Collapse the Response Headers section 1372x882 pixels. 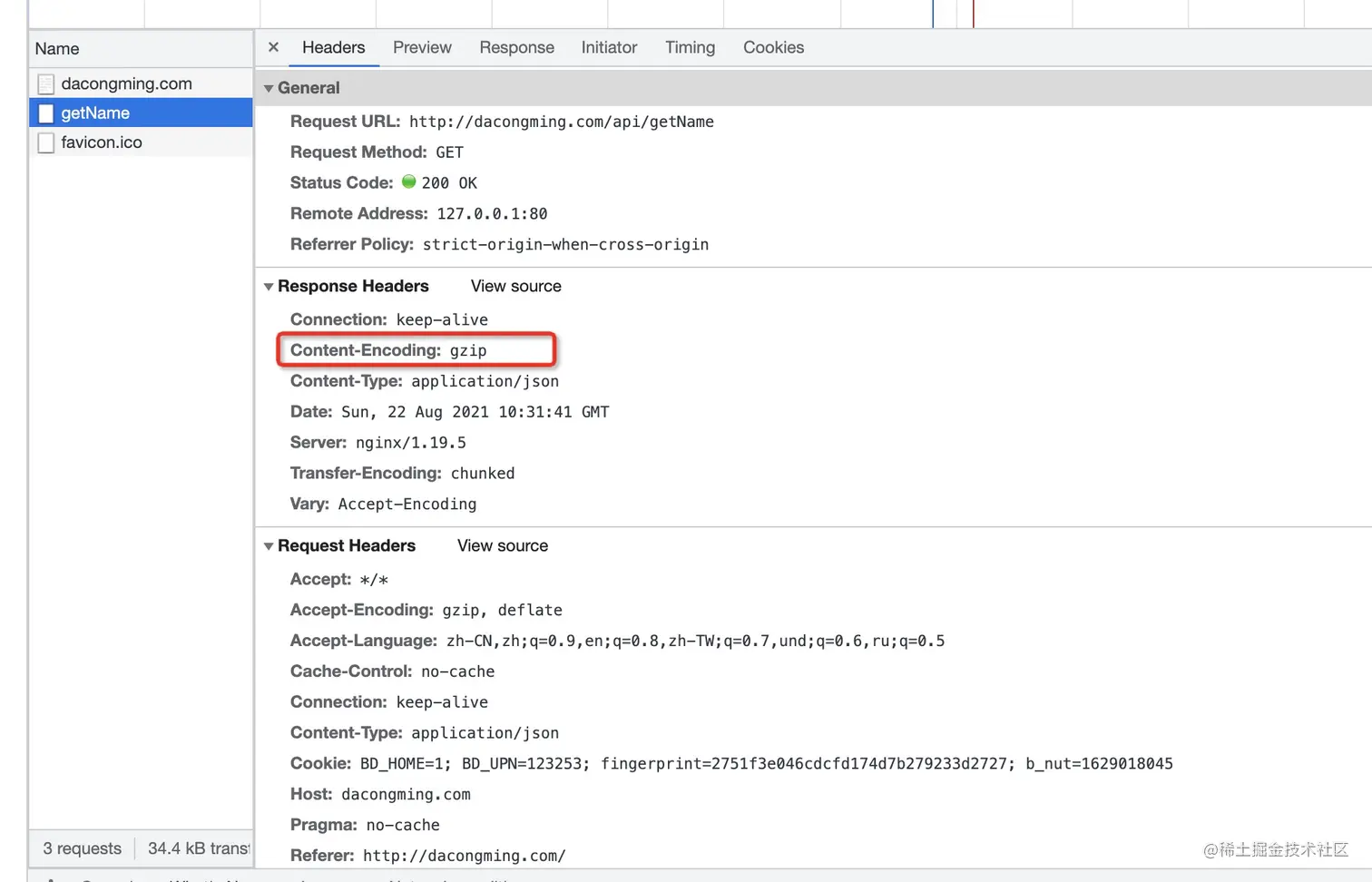[269, 287]
